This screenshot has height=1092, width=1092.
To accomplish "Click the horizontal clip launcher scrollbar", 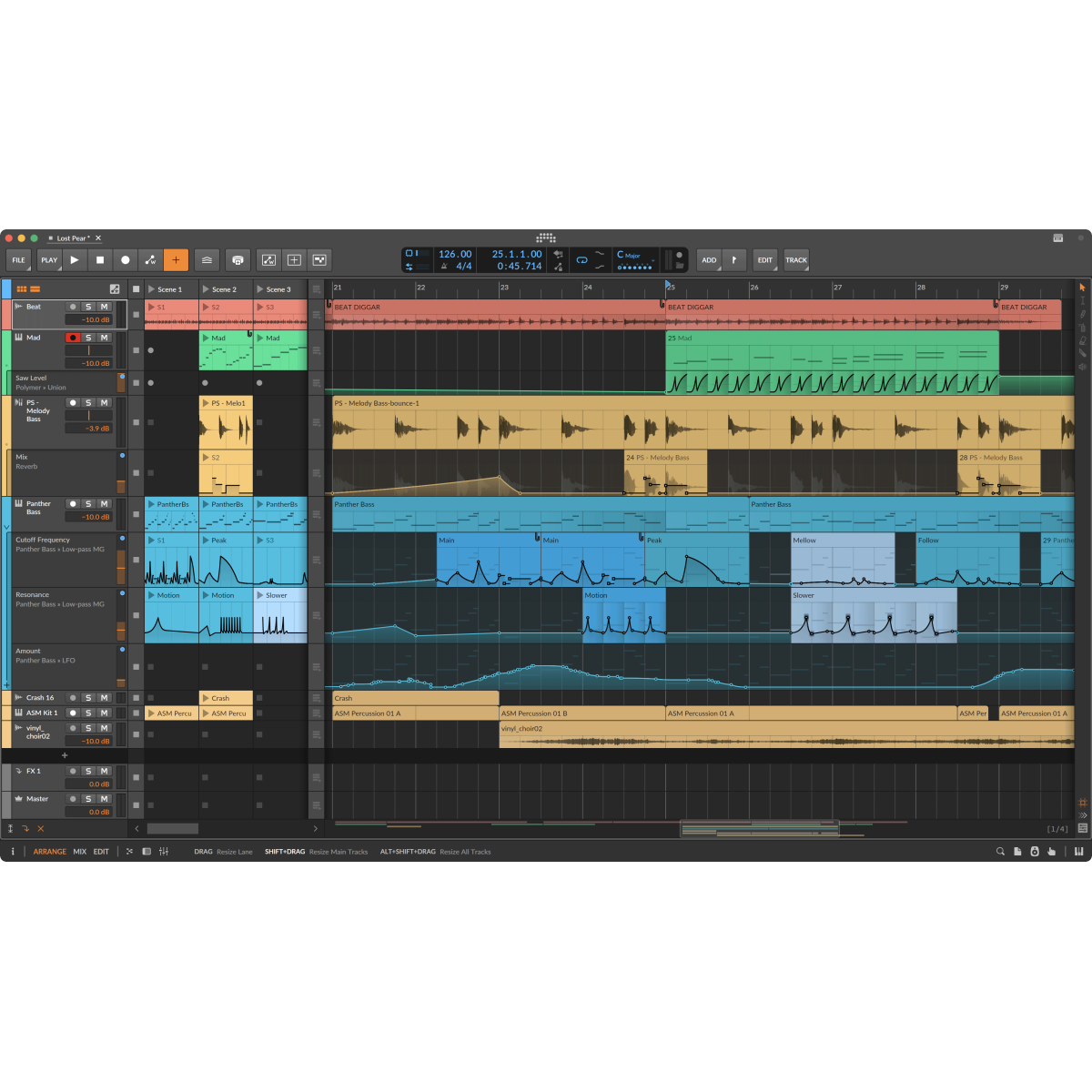I will [173, 829].
